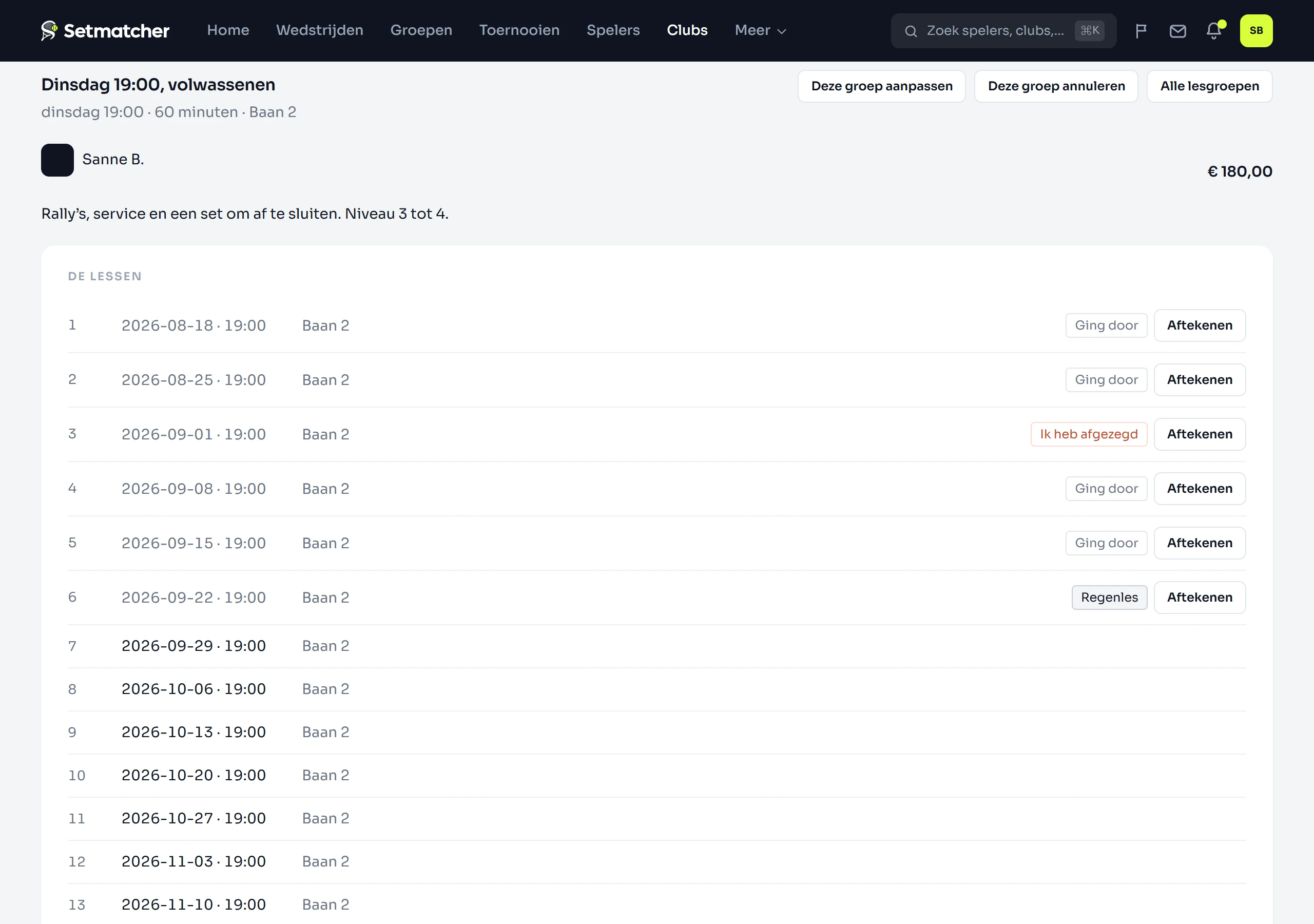Click Aftekenen for lesson 2026-09-01

[1200, 434]
